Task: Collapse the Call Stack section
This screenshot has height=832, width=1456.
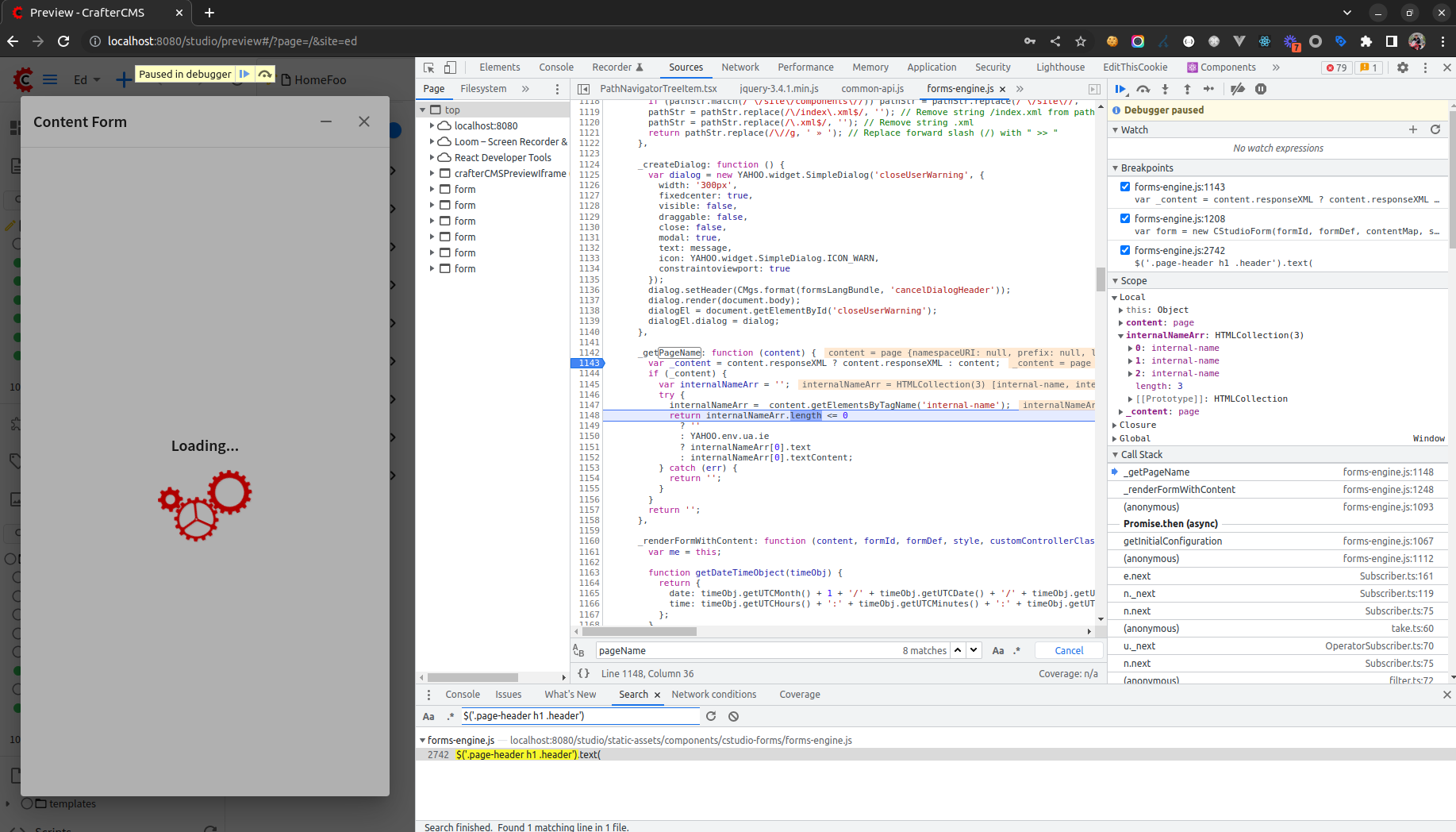Action: click(1115, 454)
